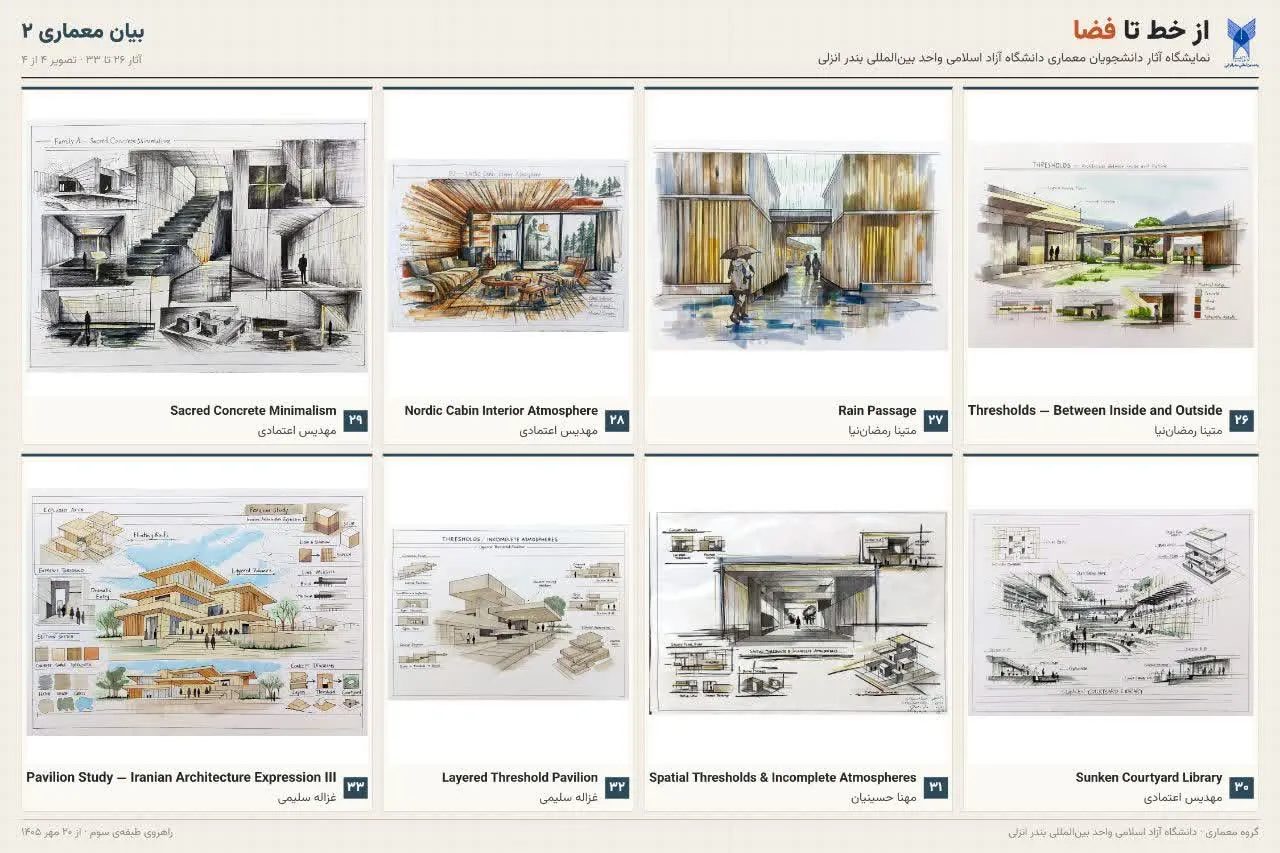Click number badge ۲۶ beside the Thresholds title

1241,421
